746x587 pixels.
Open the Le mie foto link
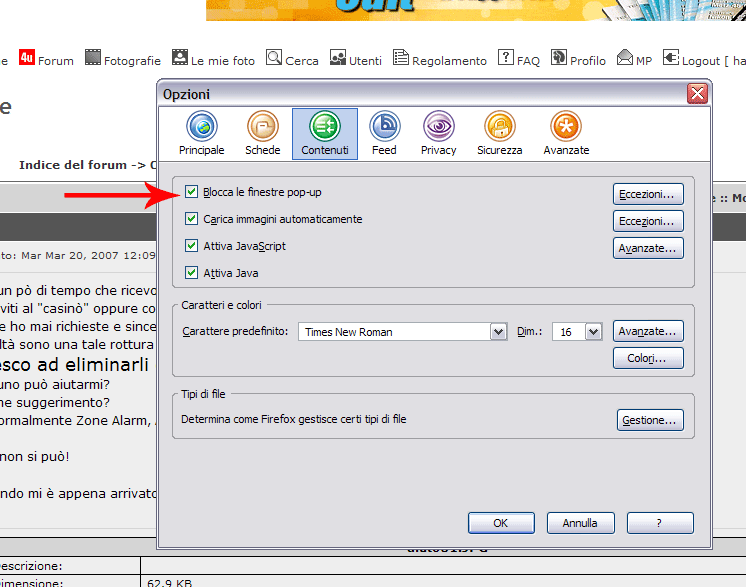(223, 61)
